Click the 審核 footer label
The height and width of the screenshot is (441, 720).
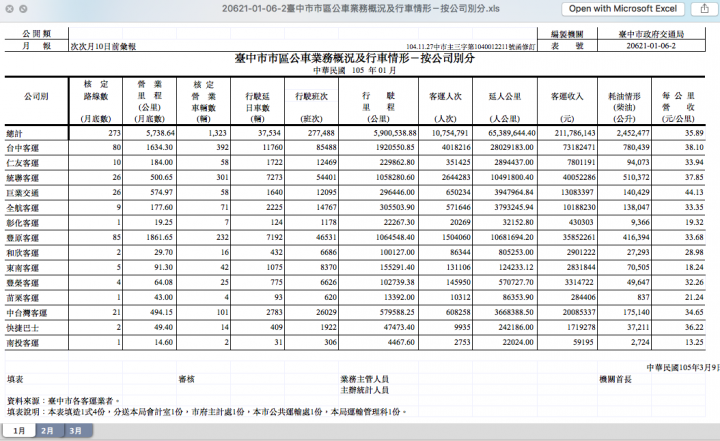tap(186, 379)
